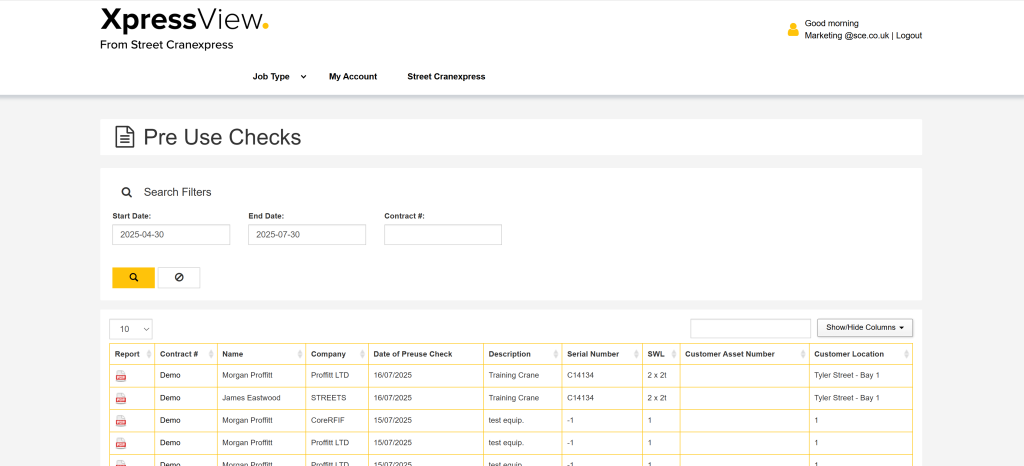Click the user profile avatar icon
The height and width of the screenshot is (466, 1024).
[x=793, y=30]
